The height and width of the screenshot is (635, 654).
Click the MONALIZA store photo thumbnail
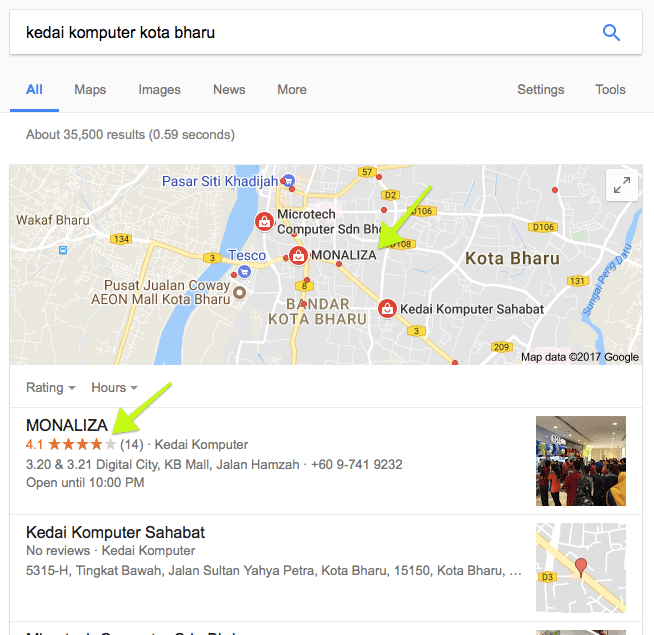(581, 461)
